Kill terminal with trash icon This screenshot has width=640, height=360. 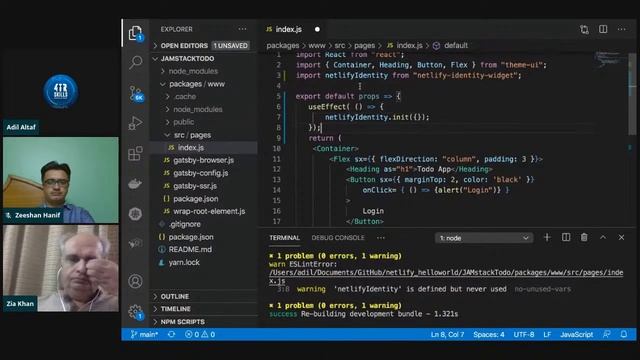coord(584,238)
